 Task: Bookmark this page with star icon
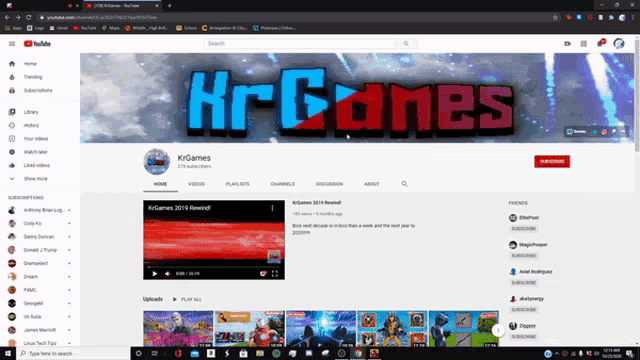tap(555, 17)
